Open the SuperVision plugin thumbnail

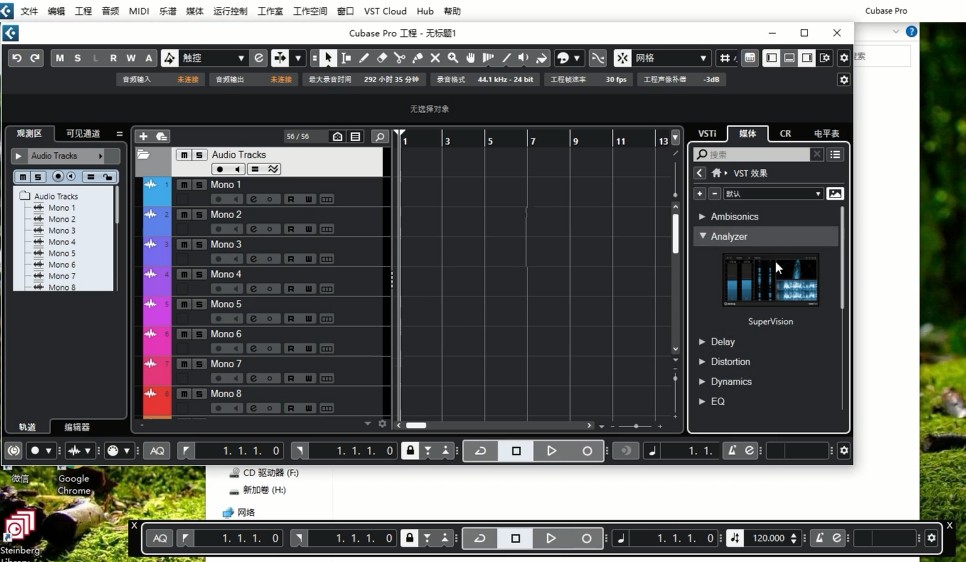[770, 280]
